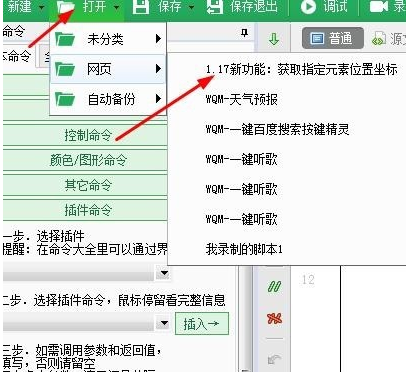Click the 调试 label

click(x=335, y=6)
